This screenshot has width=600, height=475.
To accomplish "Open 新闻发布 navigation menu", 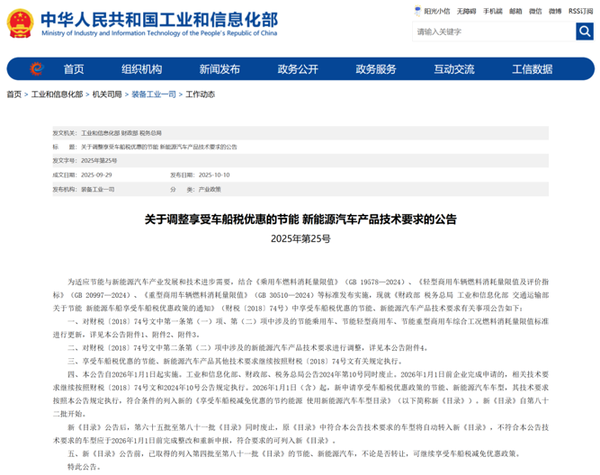I will (219, 69).
